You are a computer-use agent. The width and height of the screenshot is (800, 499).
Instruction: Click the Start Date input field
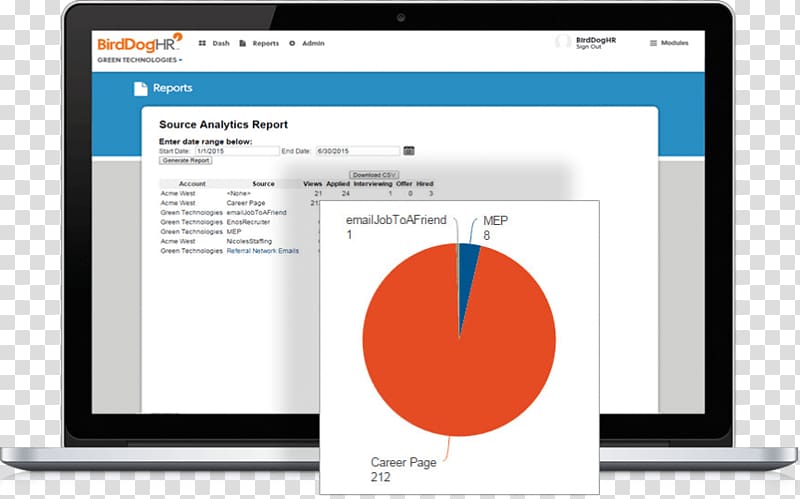pos(237,151)
